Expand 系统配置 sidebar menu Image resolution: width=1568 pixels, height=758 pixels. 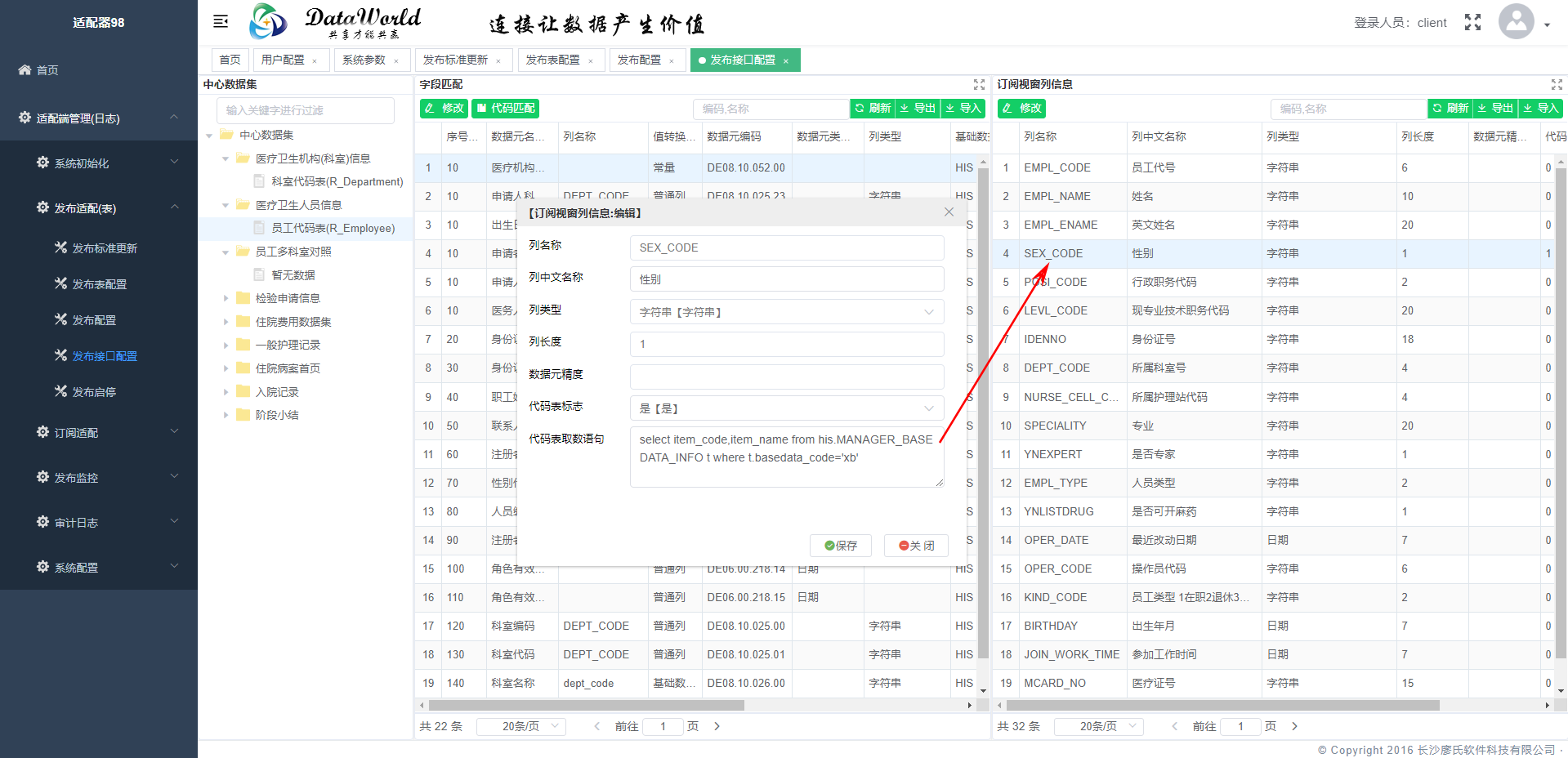tap(99, 568)
